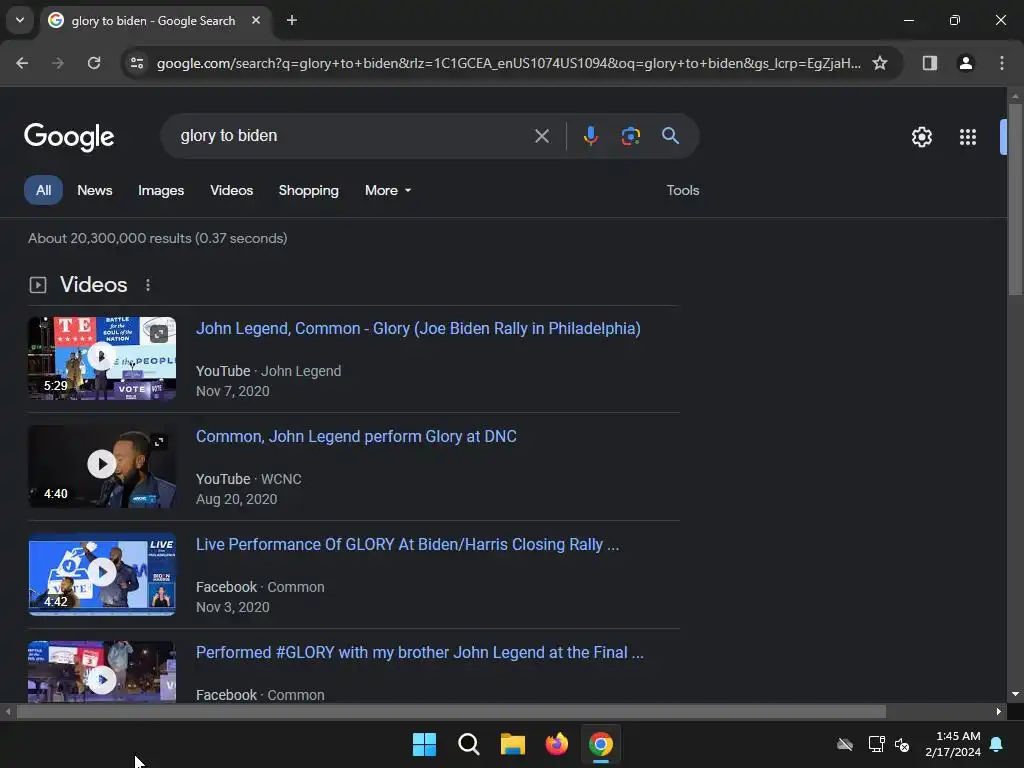Viewport: 1024px width, 768px height.
Task: Open 'John Legend, Common - Glory' video link
Action: tap(418, 328)
